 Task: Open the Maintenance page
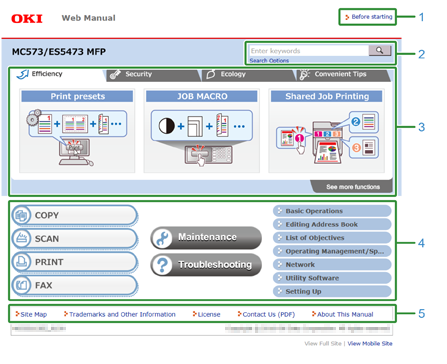(206, 238)
